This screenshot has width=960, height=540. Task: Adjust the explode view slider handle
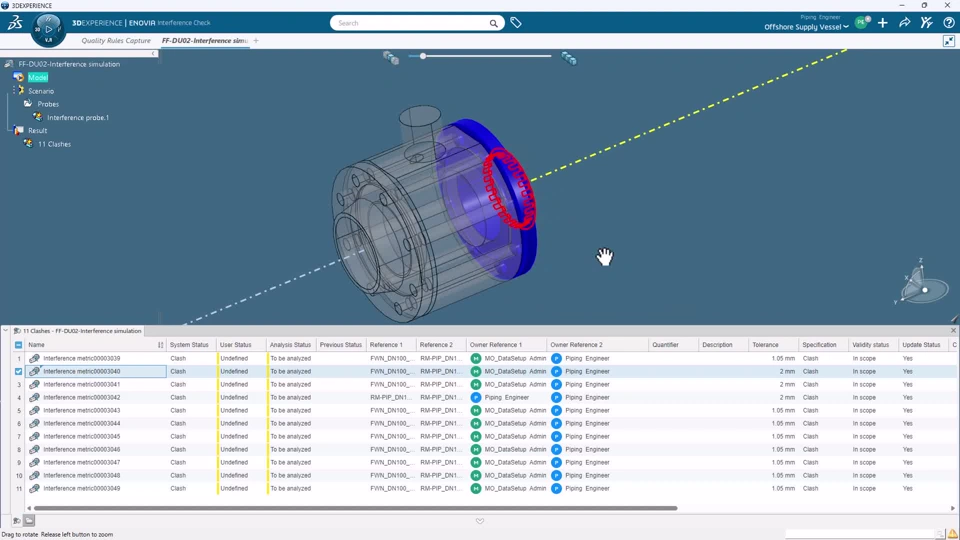point(422,56)
